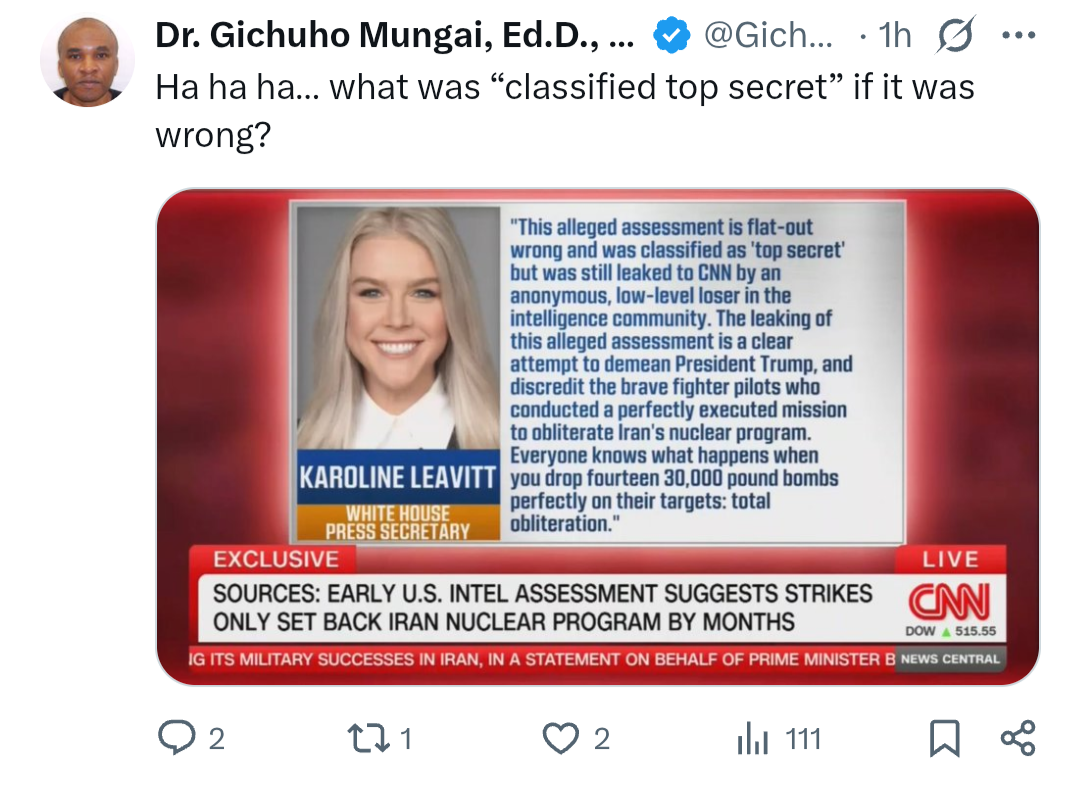This screenshot has width=1080, height=786.
Task: Click the display name Dr. Gichuho Mungai
Action: coord(394,34)
